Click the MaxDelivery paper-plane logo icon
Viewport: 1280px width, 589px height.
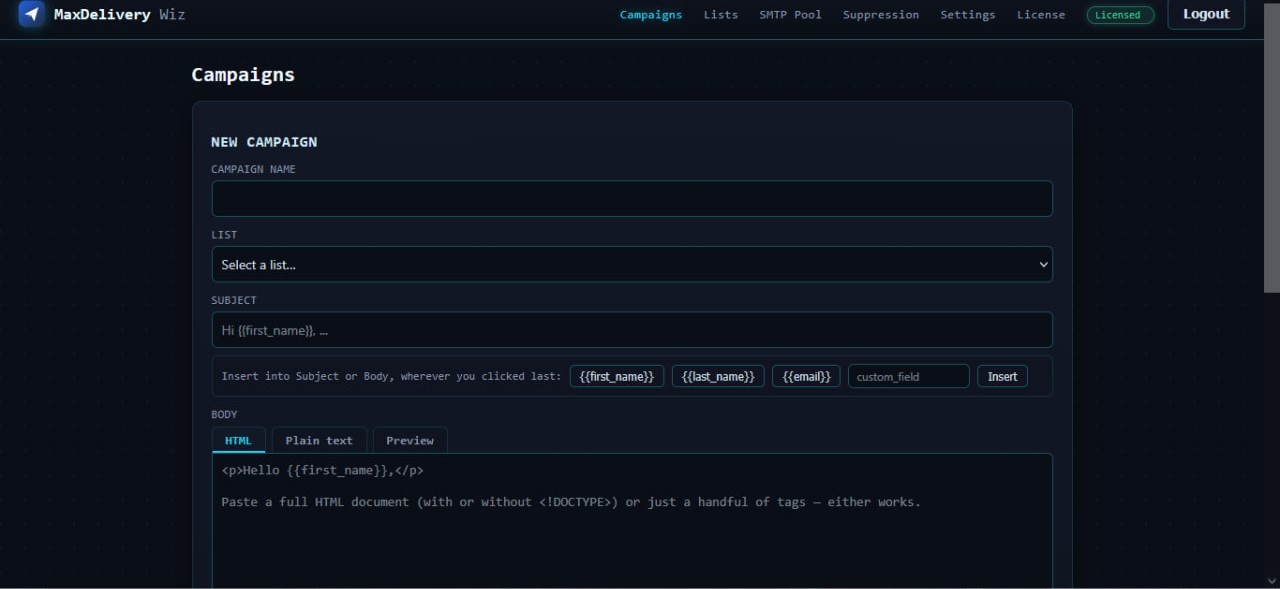click(32, 14)
